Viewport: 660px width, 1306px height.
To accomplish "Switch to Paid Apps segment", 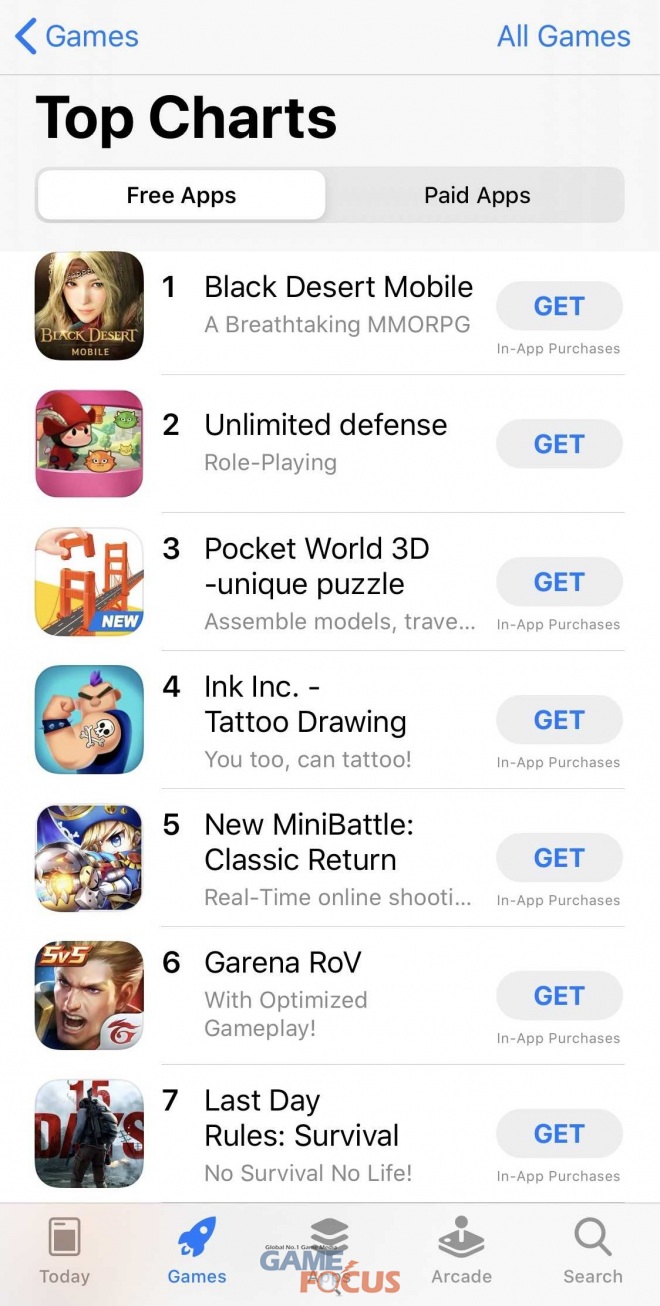I will pos(477,195).
